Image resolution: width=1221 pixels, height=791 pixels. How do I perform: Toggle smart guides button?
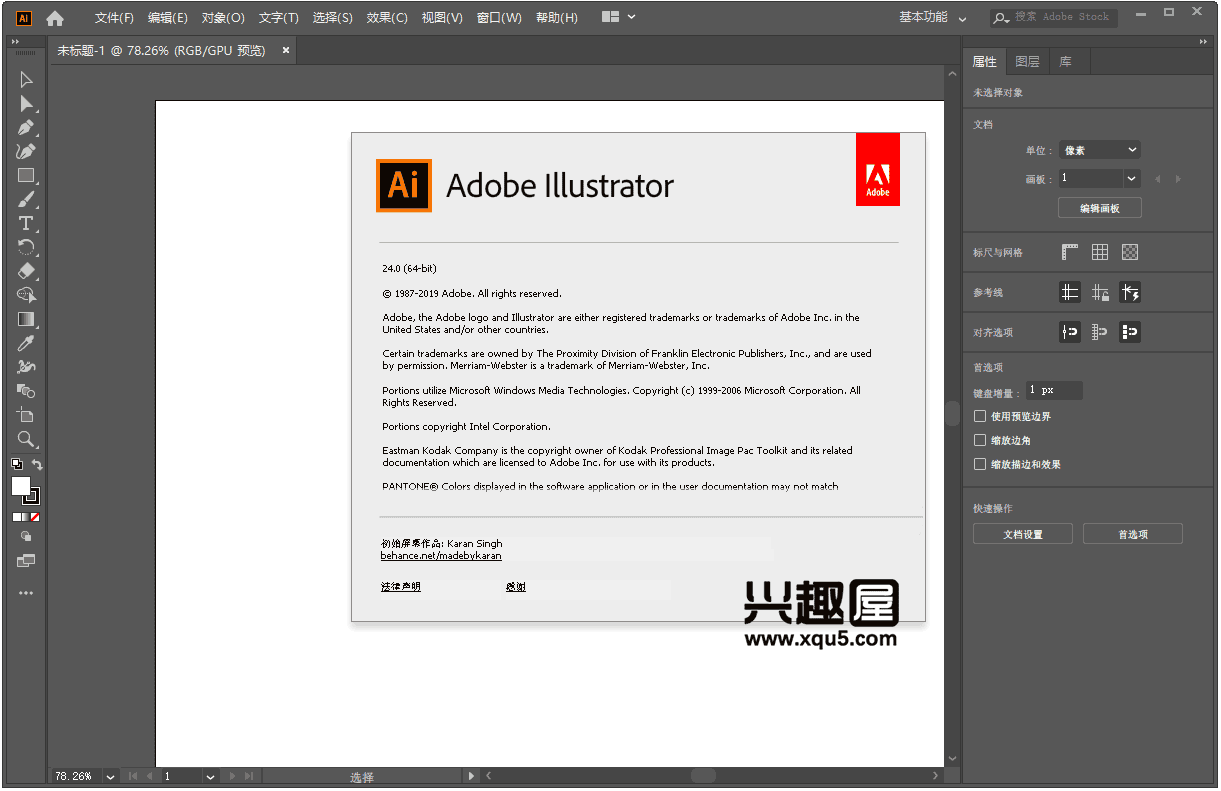pos(1130,292)
